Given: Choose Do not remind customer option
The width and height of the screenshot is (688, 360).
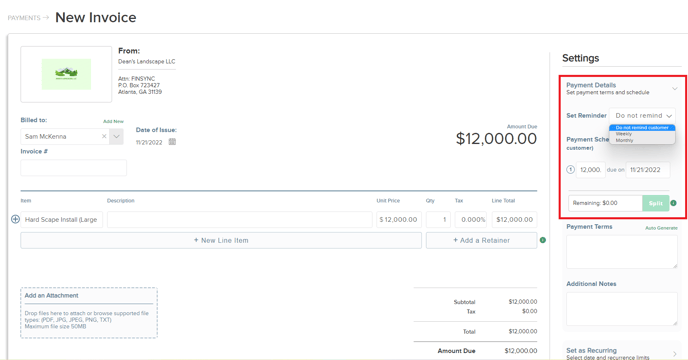Looking at the screenshot, I should pos(642,128).
